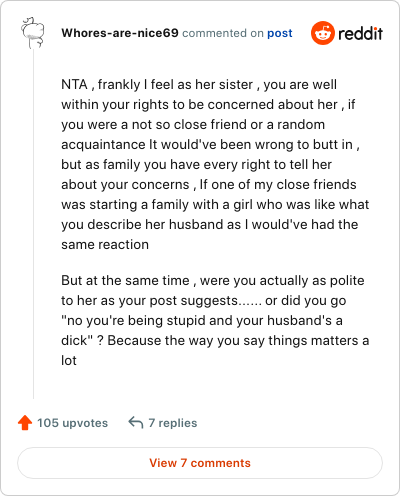Click the "commented on" header text
Viewport: 400px width, 496px height.
coord(223,33)
